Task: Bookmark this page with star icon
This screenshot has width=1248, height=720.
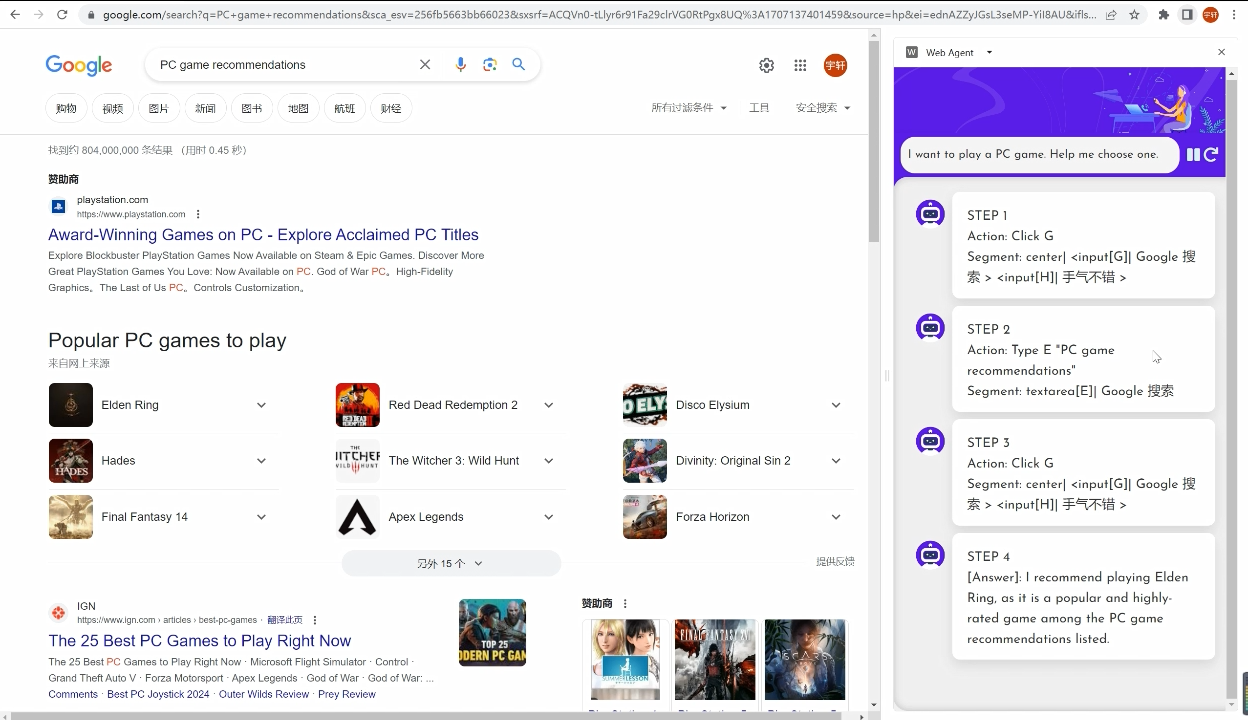Action: [x=1134, y=15]
